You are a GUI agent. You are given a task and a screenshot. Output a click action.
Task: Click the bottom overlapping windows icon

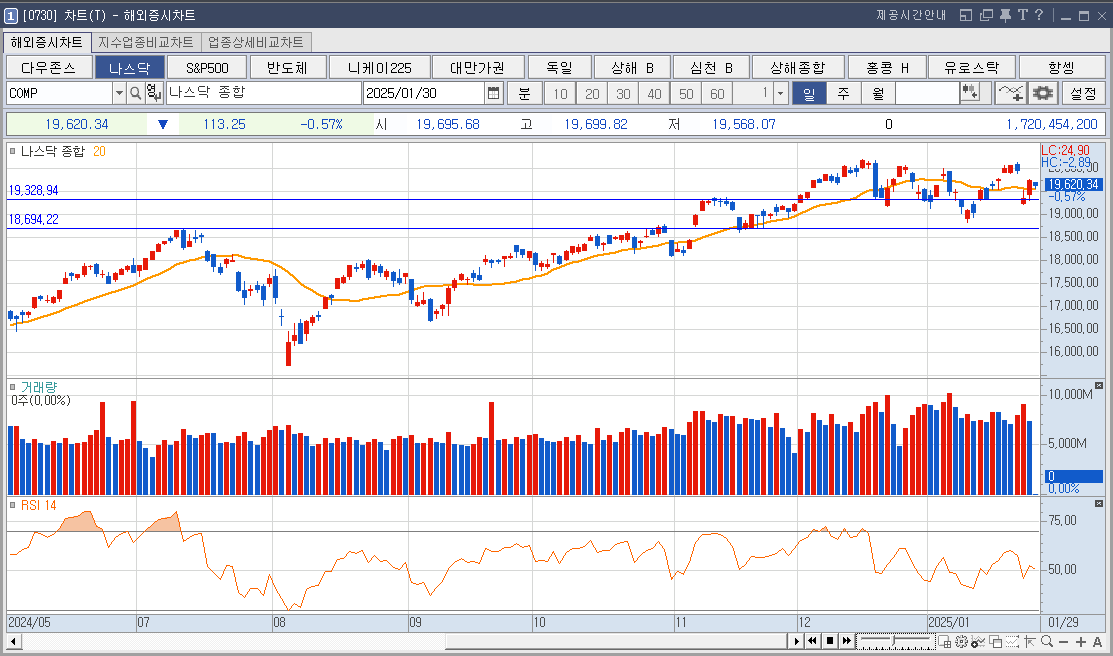tap(995, 642)
